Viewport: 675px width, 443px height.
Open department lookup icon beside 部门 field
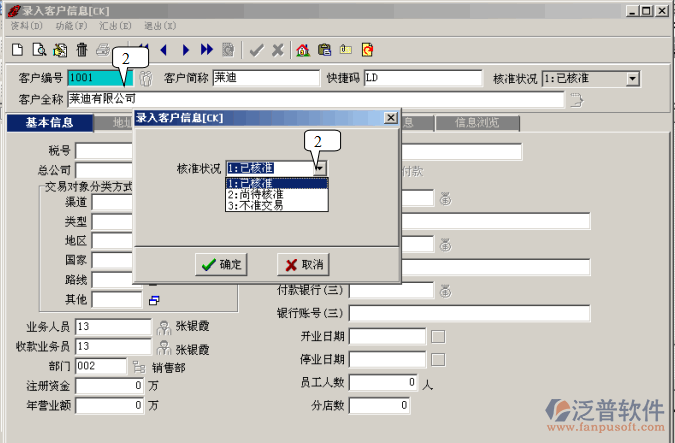pyautogui.click(x=138, y=367)
